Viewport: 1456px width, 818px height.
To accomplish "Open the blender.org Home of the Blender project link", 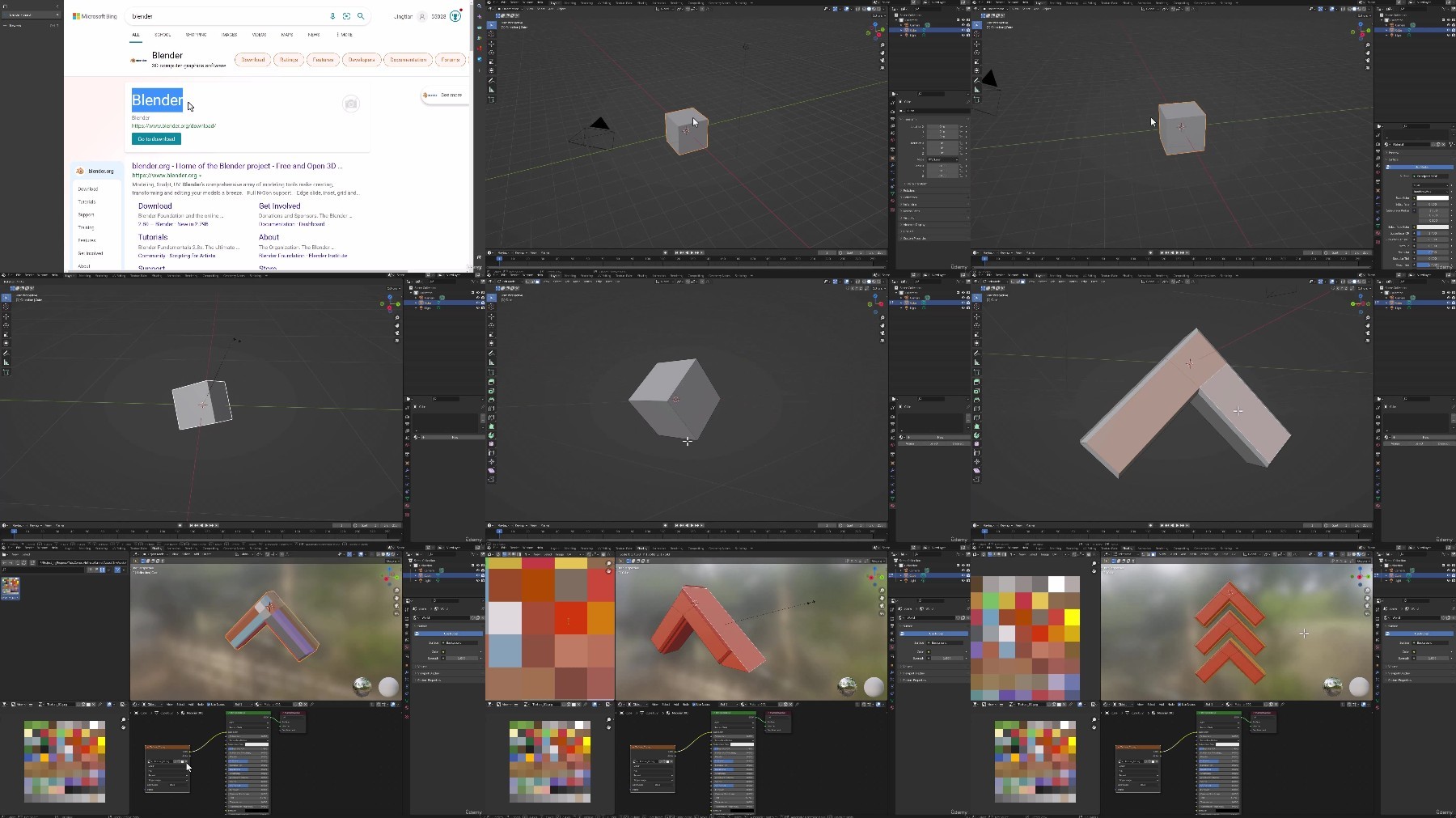I will [237, 166].
